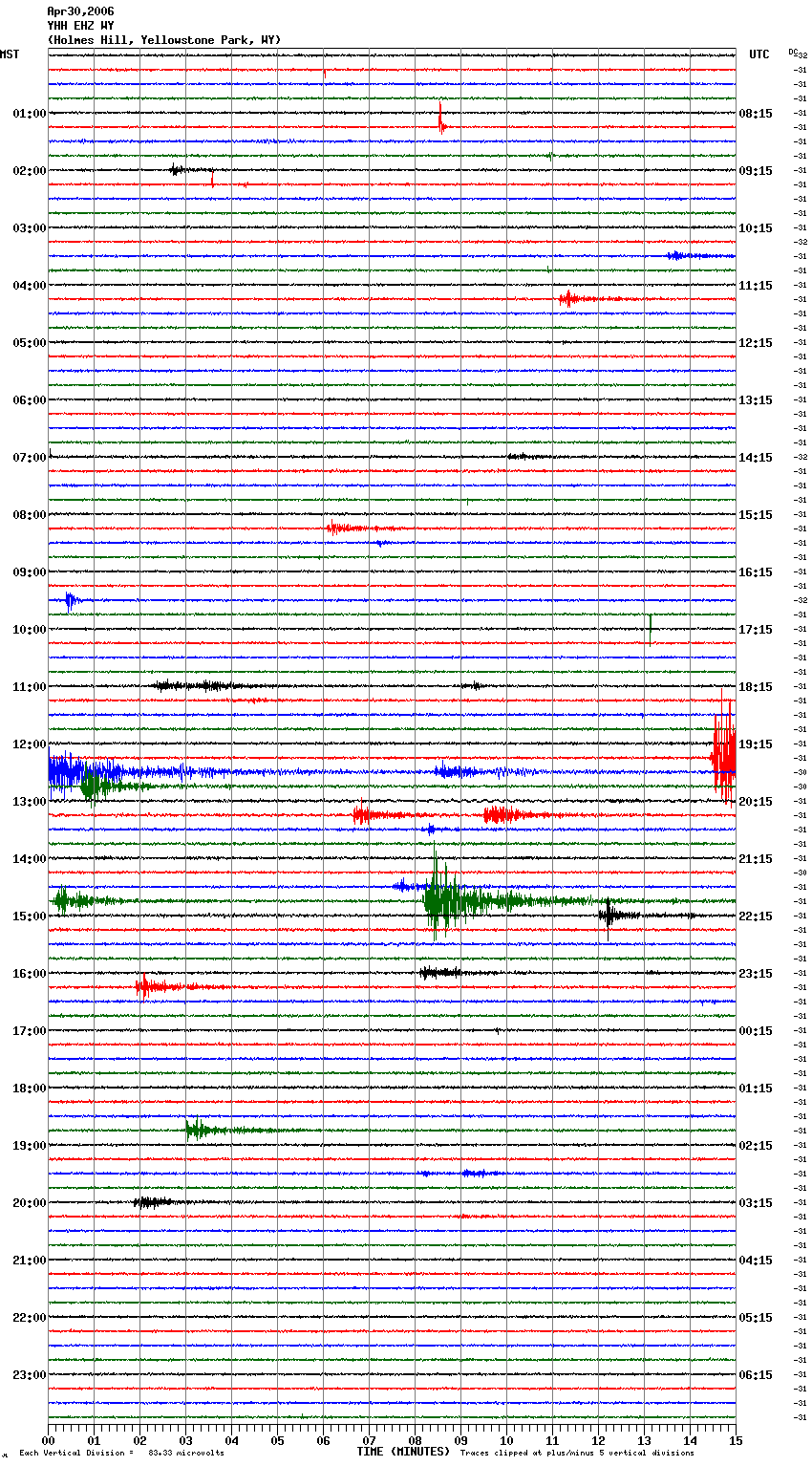Select the 19:00 MST row label
The image size is (812, 1466).
click(30, 1146)
